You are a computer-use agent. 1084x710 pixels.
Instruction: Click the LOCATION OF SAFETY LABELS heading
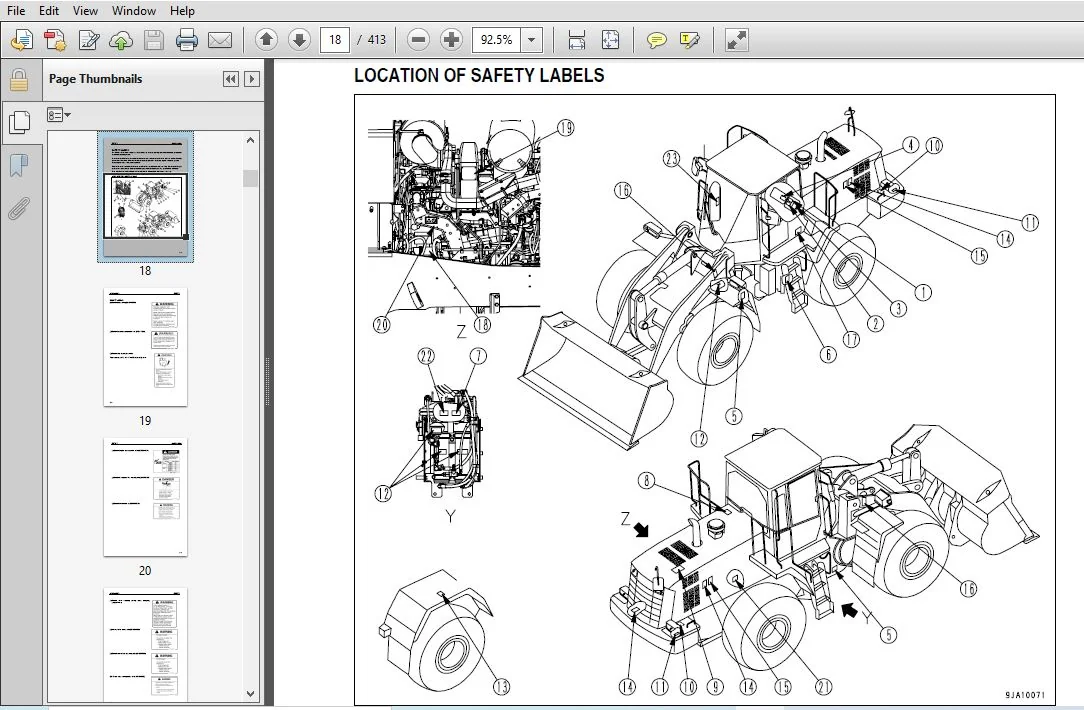pos(479,75)
